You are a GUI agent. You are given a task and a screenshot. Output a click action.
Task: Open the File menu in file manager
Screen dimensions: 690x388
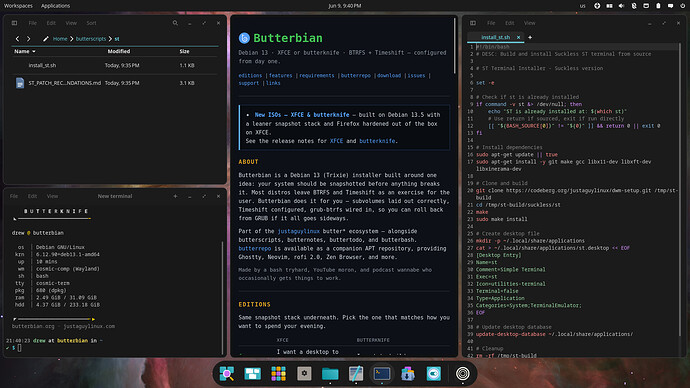click(33, 23)
